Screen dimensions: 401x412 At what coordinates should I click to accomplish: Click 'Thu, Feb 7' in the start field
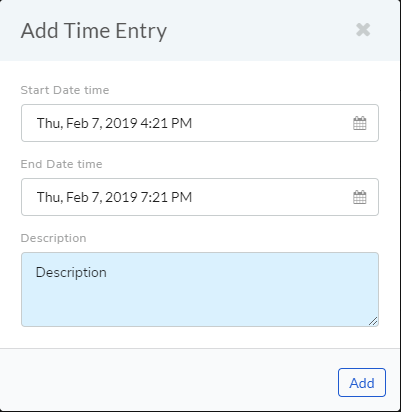tap(69, 123)
